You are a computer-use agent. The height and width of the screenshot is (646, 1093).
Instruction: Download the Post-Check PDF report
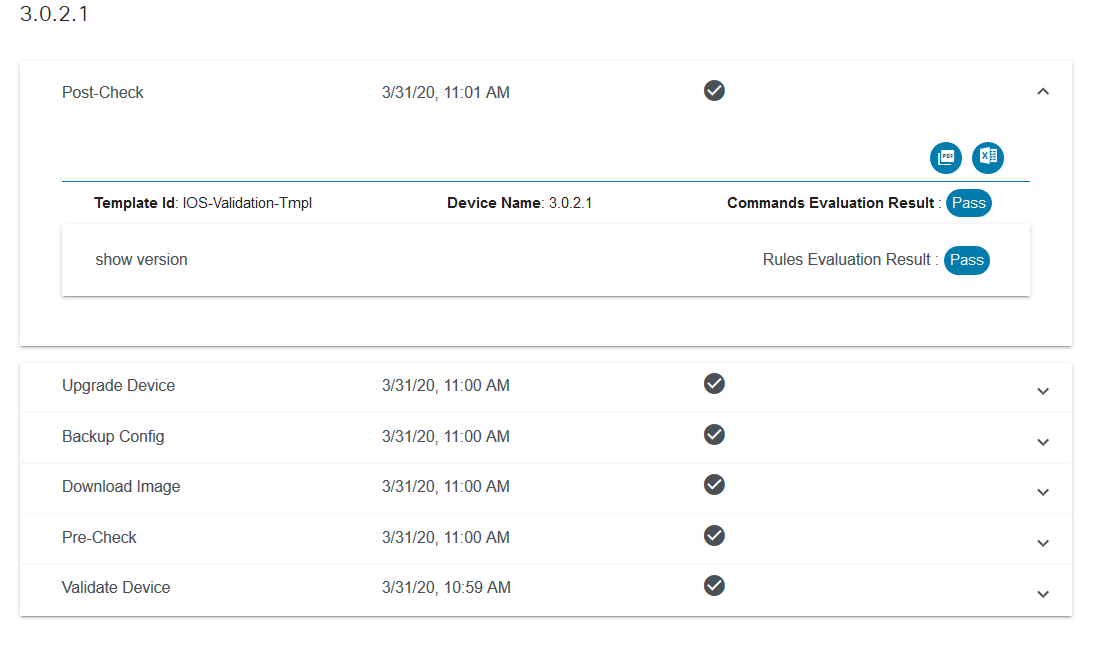point(945,157)
